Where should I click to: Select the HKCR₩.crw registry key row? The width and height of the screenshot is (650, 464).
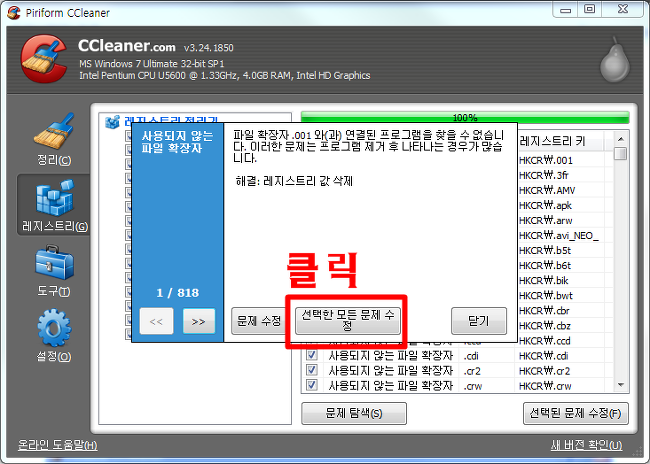[545, 386]
